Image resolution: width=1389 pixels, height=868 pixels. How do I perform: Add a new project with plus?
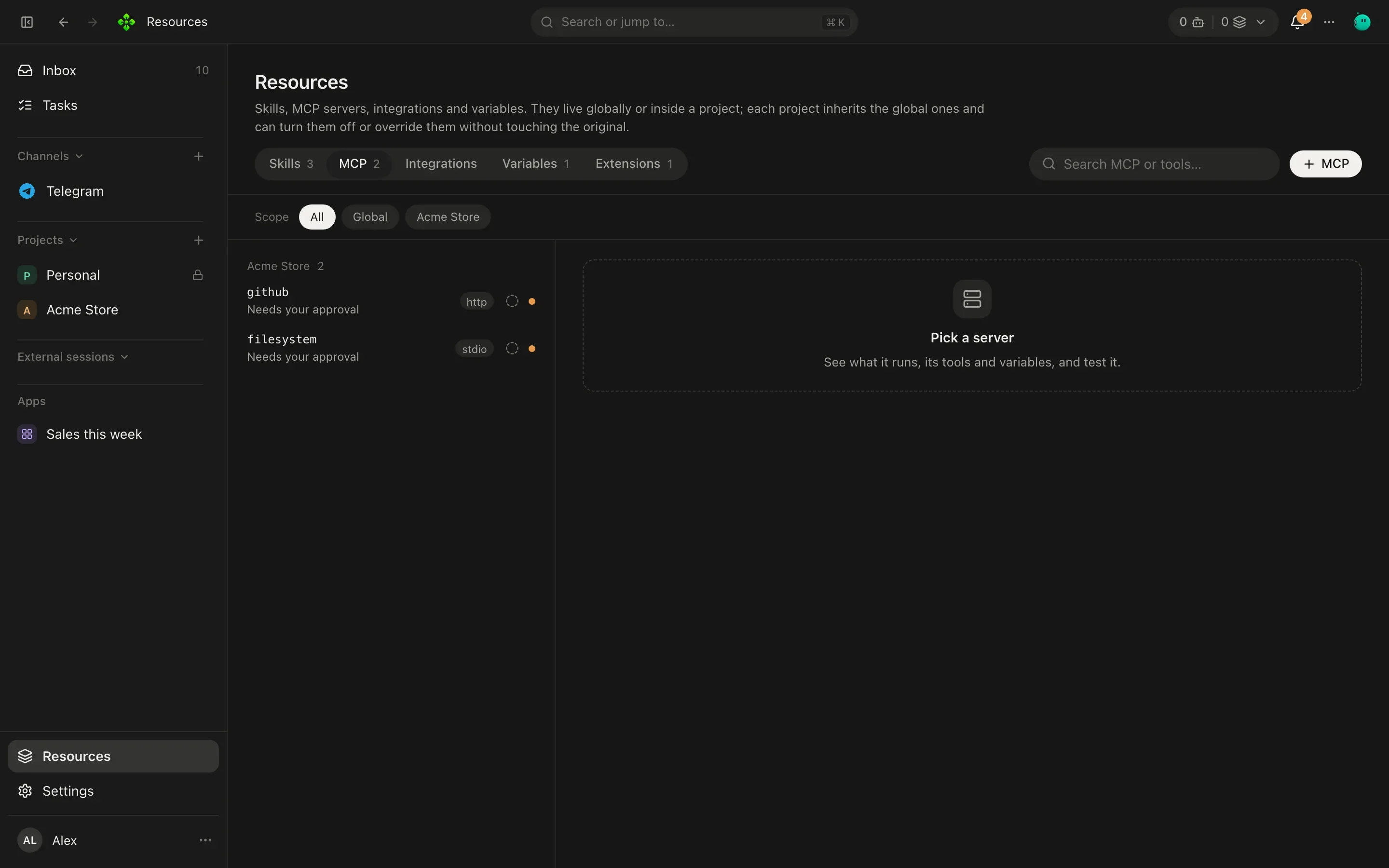point(199,240)
